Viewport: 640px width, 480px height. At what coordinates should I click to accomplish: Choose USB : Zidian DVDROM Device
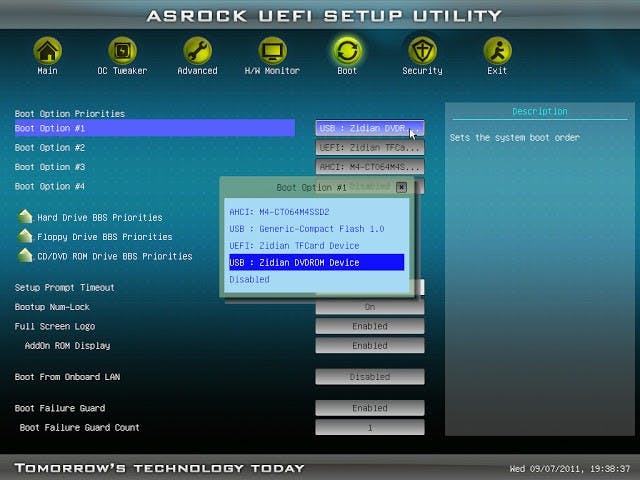tap(316, 262)
